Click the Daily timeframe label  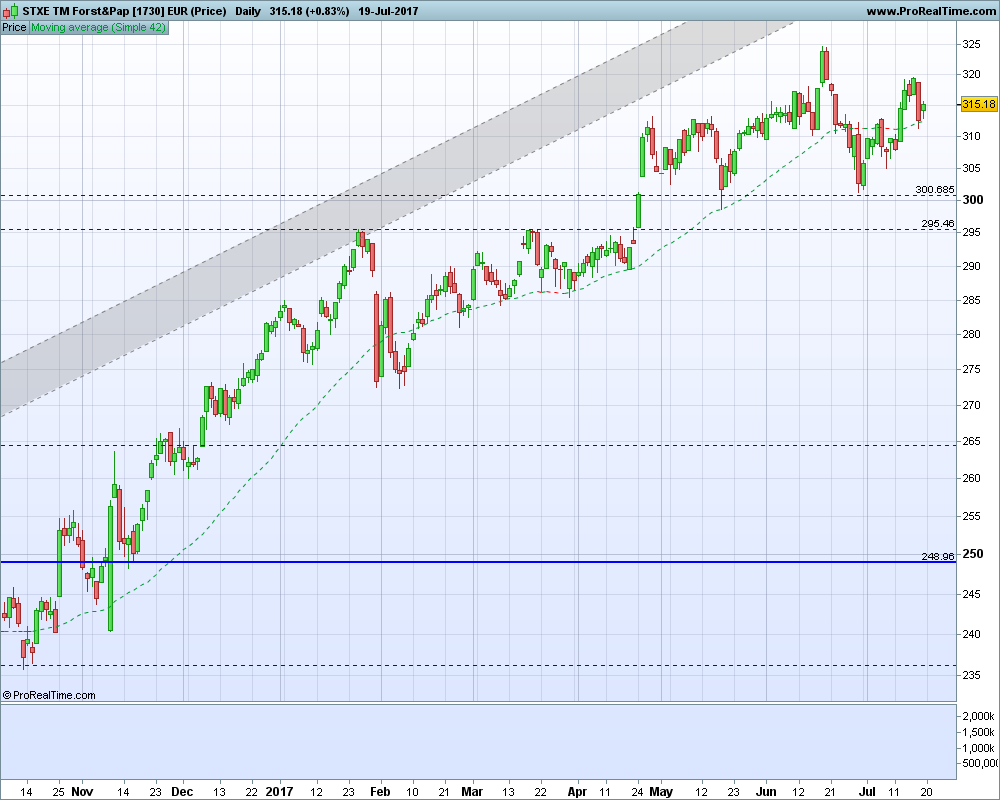247,11
